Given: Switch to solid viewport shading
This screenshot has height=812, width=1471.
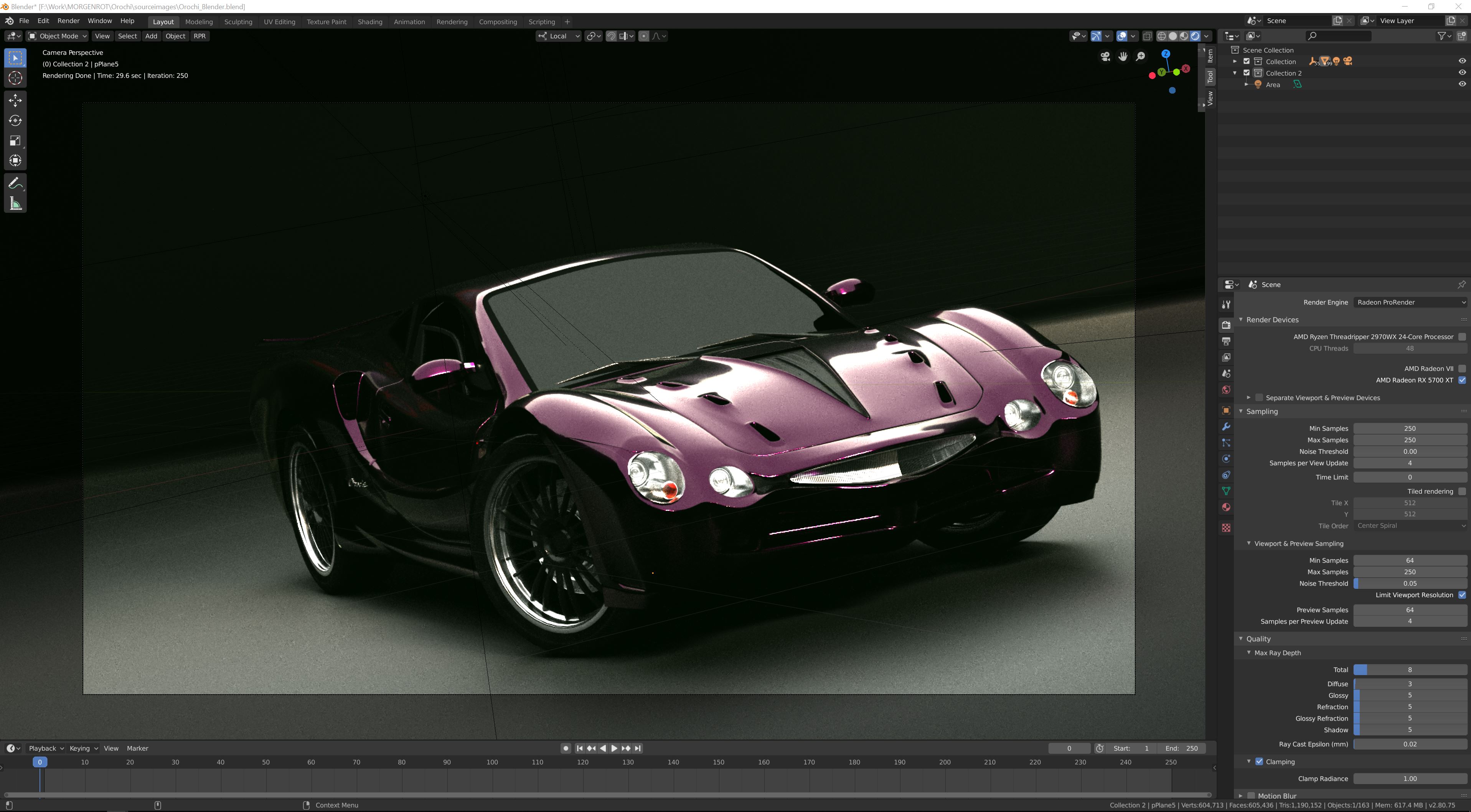Looking at the screenshot, I should point(1173,36).
